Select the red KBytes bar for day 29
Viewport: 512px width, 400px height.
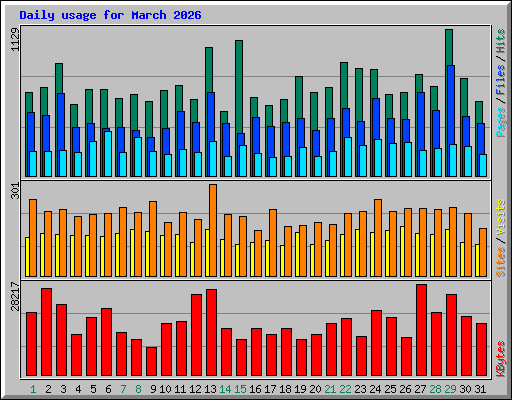pyautogui.click(x=451, y=335)
